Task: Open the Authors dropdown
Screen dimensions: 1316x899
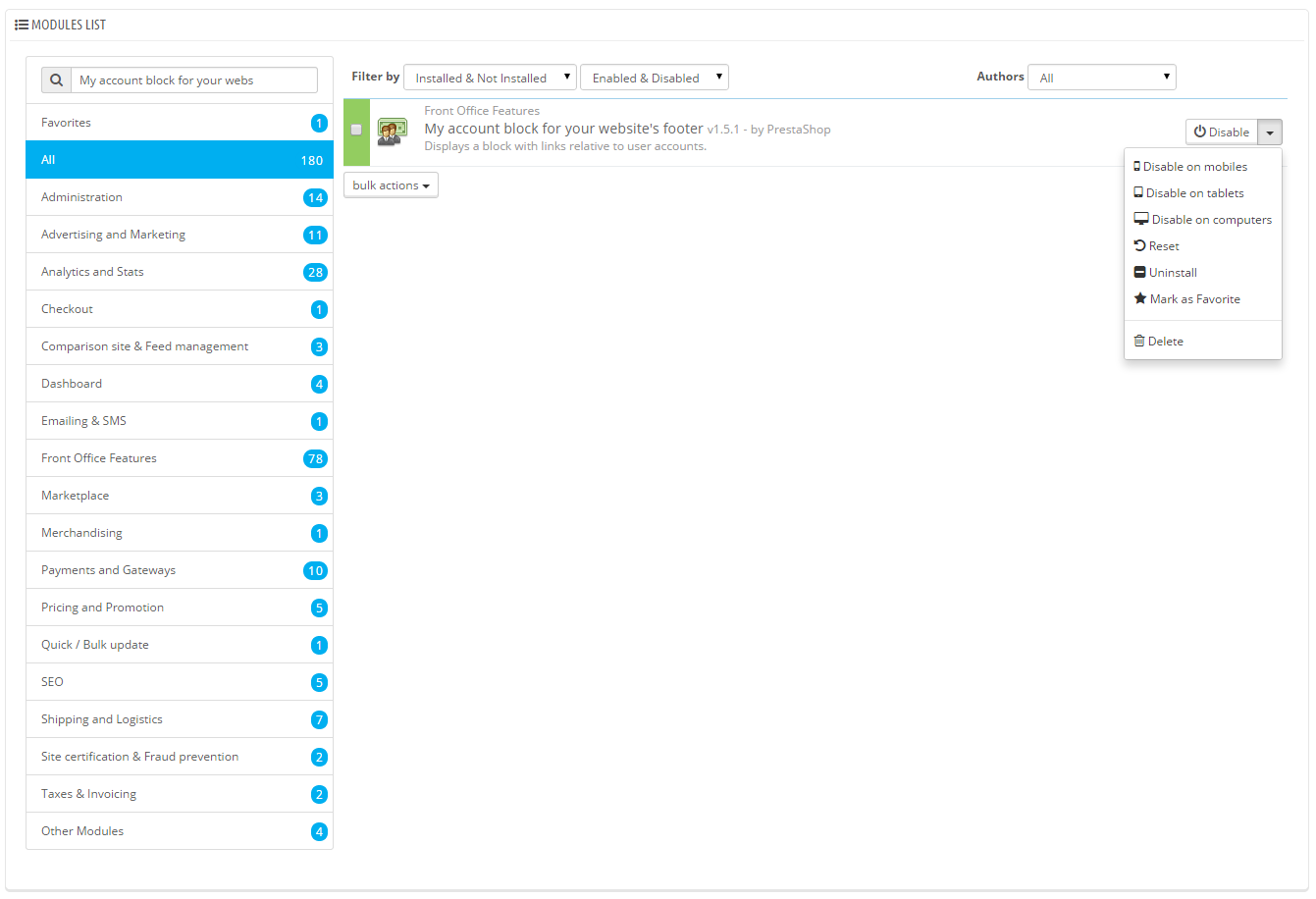Action: 1101,78
